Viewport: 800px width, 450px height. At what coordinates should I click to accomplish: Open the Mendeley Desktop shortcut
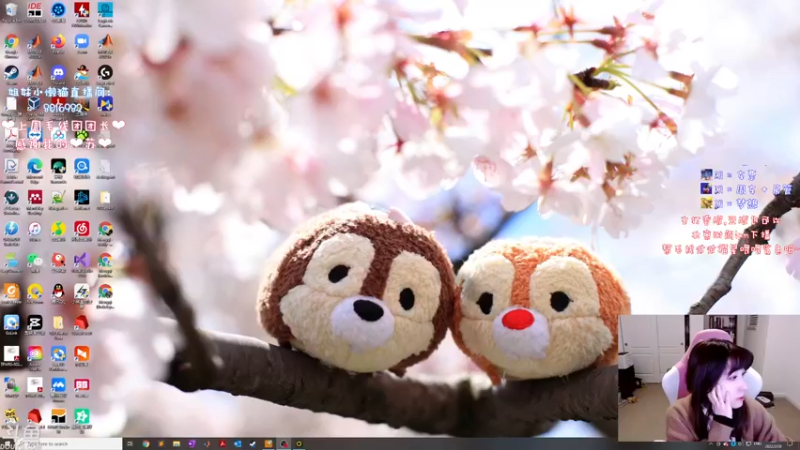click(35, 197)
